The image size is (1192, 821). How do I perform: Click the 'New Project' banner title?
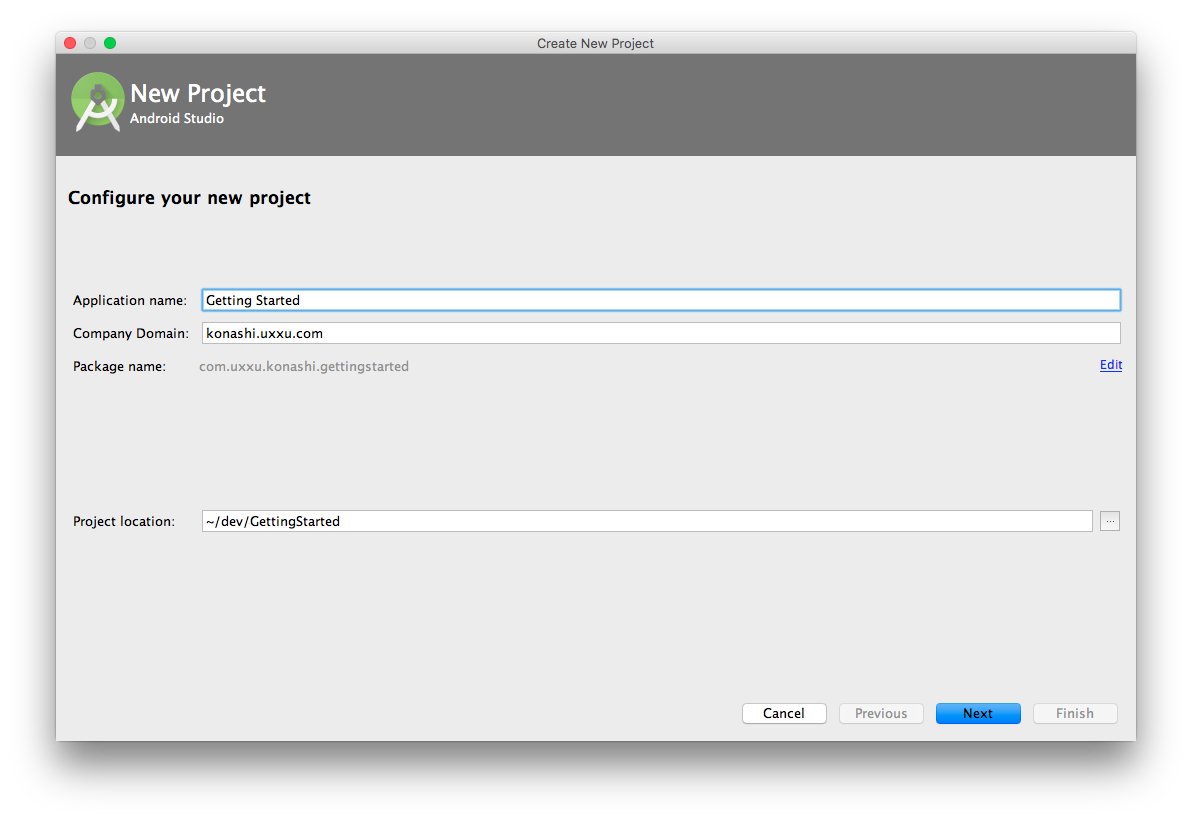[x=198, y=93]
